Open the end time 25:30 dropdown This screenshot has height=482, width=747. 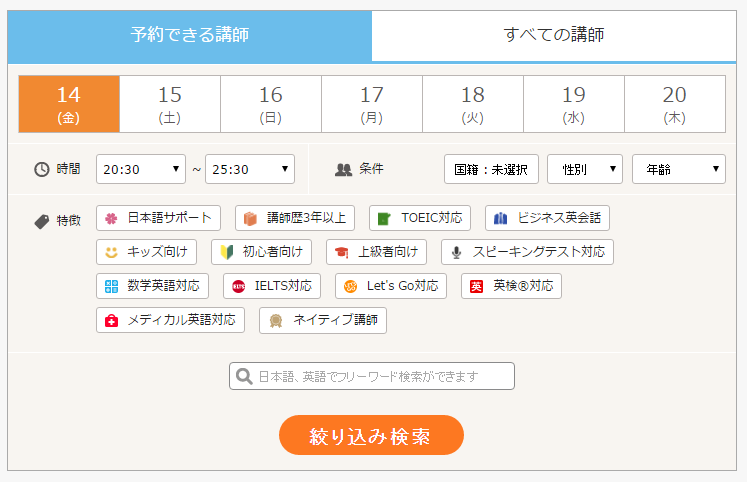pyautogui.click(x=250, y=169)
